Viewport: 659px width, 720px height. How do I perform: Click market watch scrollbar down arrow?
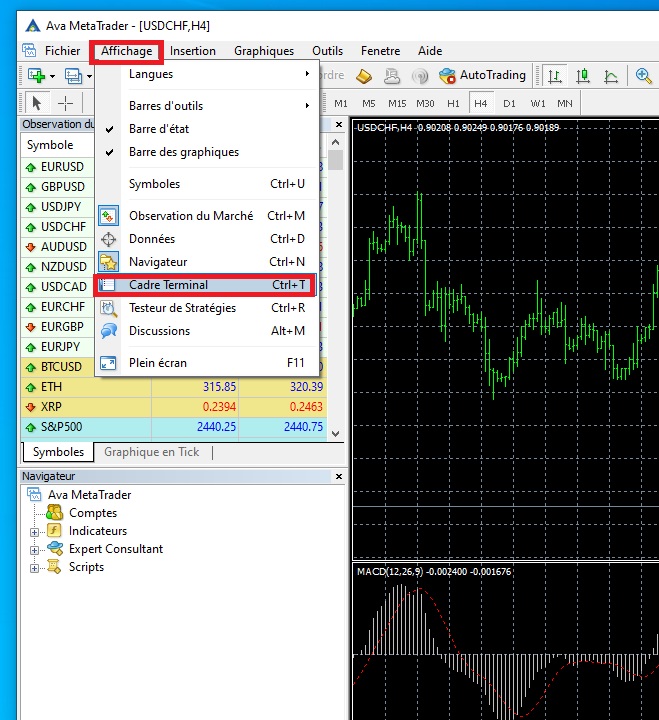point(336,433)
